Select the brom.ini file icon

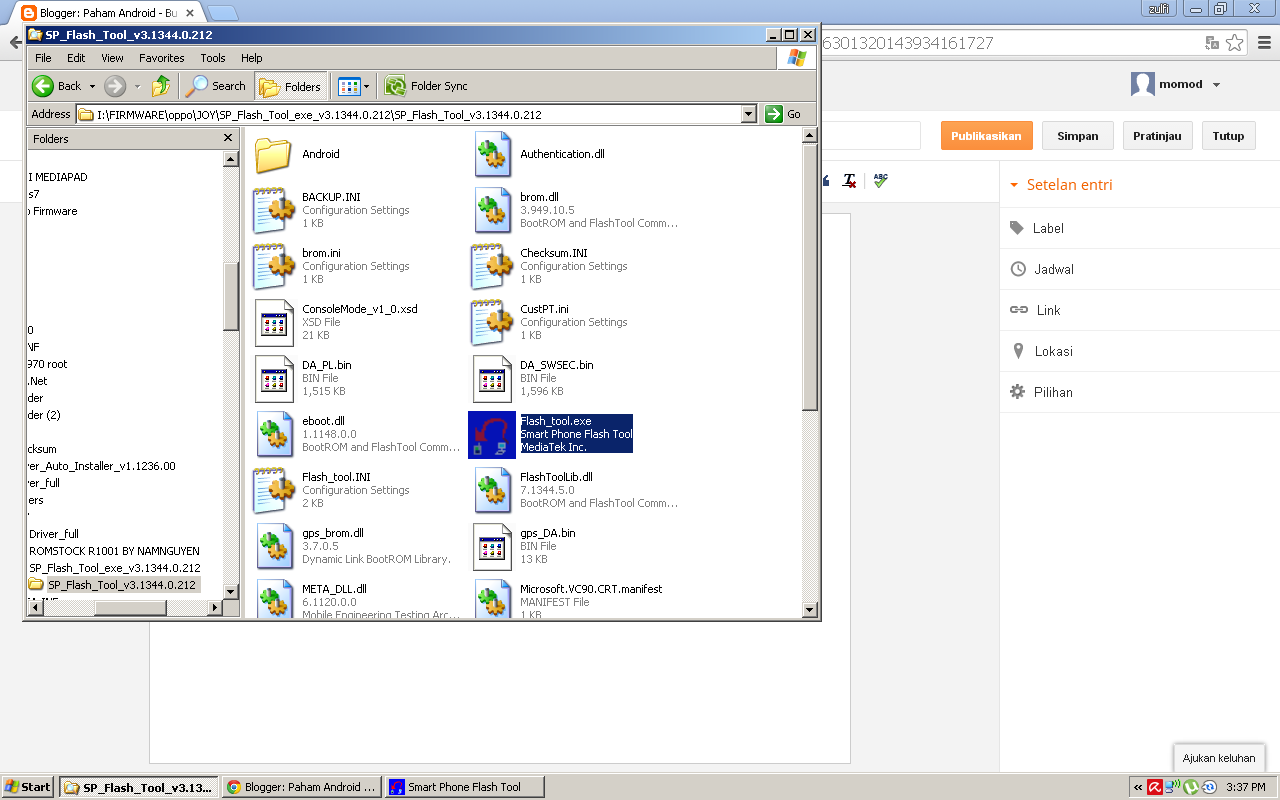[x=273, y=266]
